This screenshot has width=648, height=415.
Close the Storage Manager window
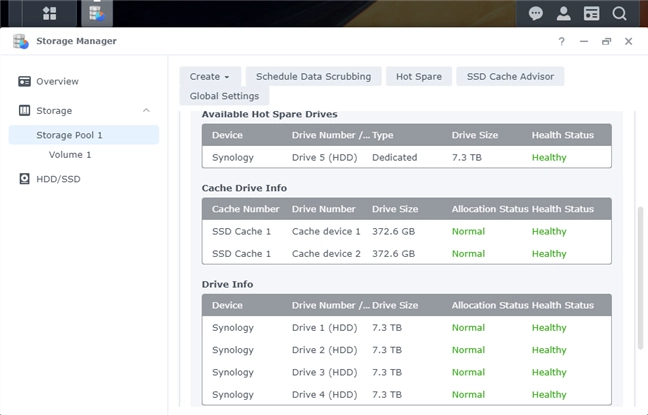tap(629, 41)
